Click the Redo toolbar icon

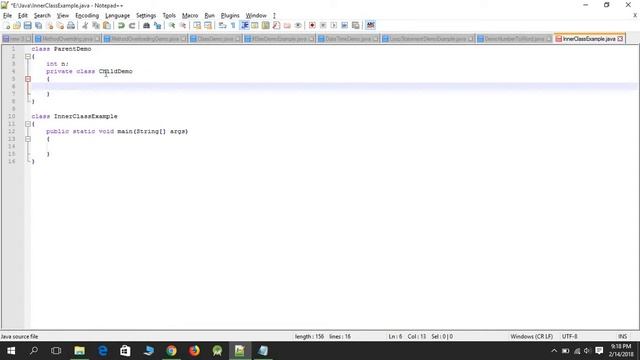[x=132, y=25]
